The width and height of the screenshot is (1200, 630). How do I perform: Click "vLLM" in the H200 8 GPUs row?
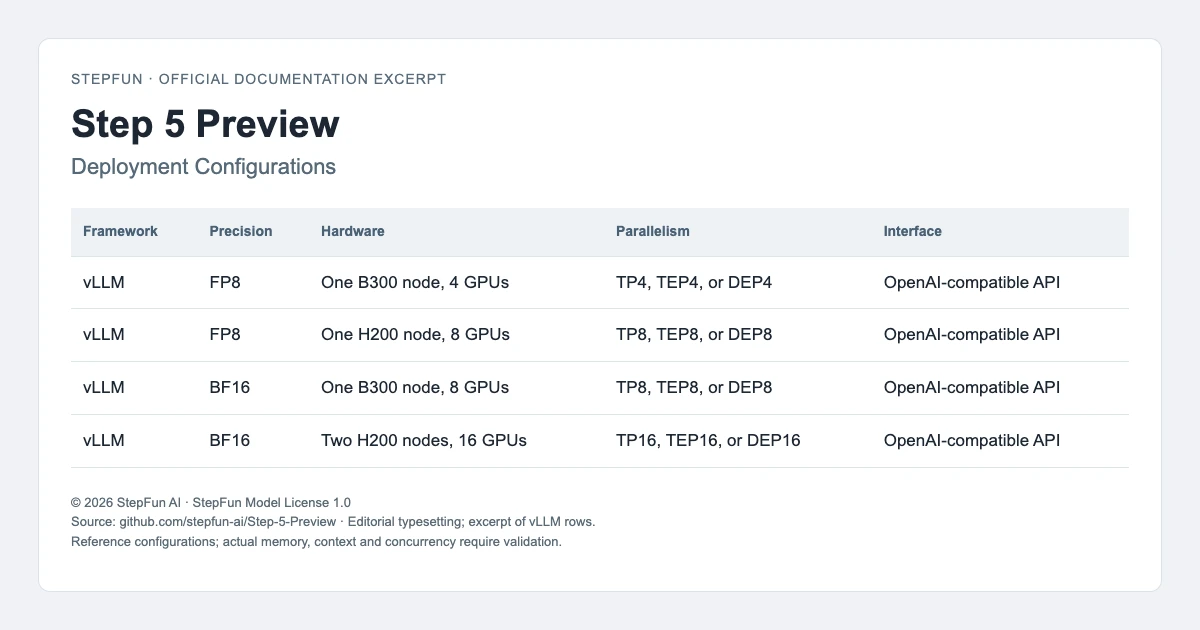click(x=104, y=335)
